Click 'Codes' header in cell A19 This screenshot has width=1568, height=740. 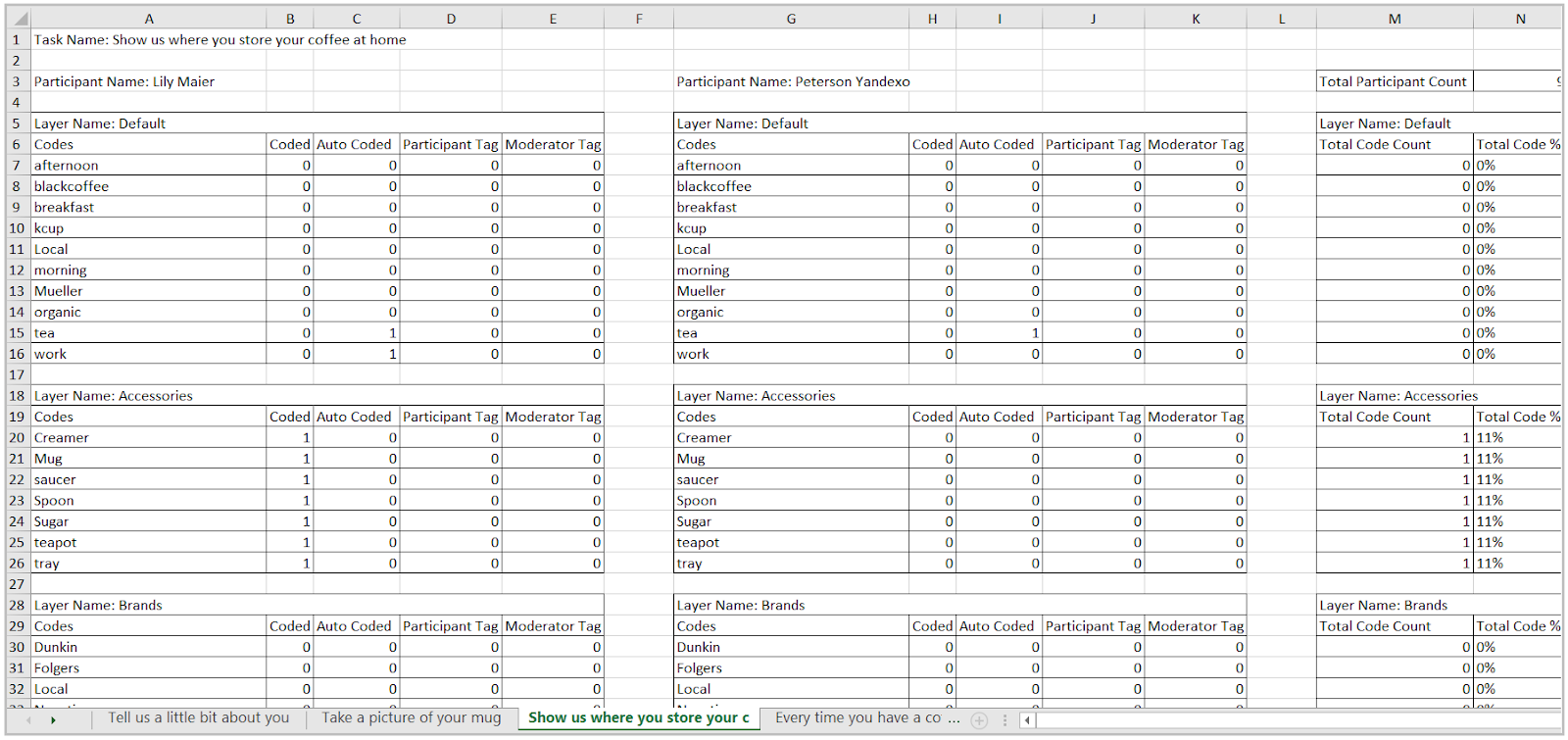click(149, 417)
